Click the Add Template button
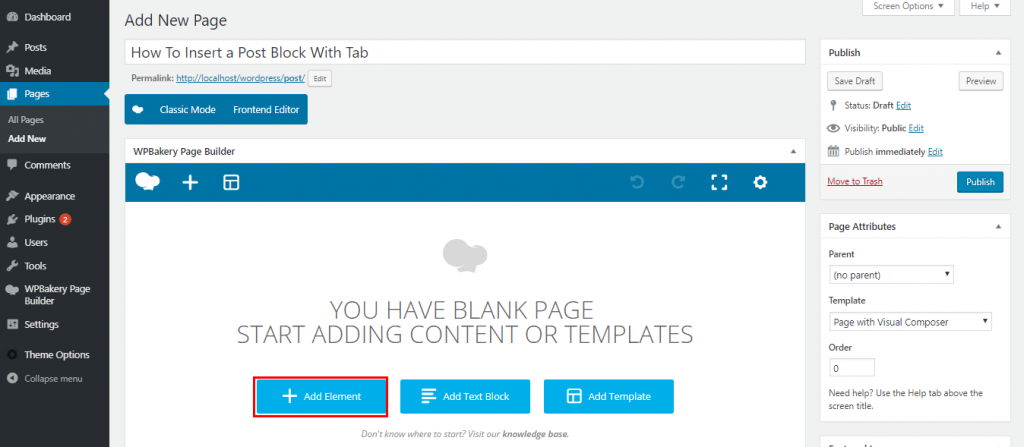Screen dimensions: 1024x447 point(609,397)
